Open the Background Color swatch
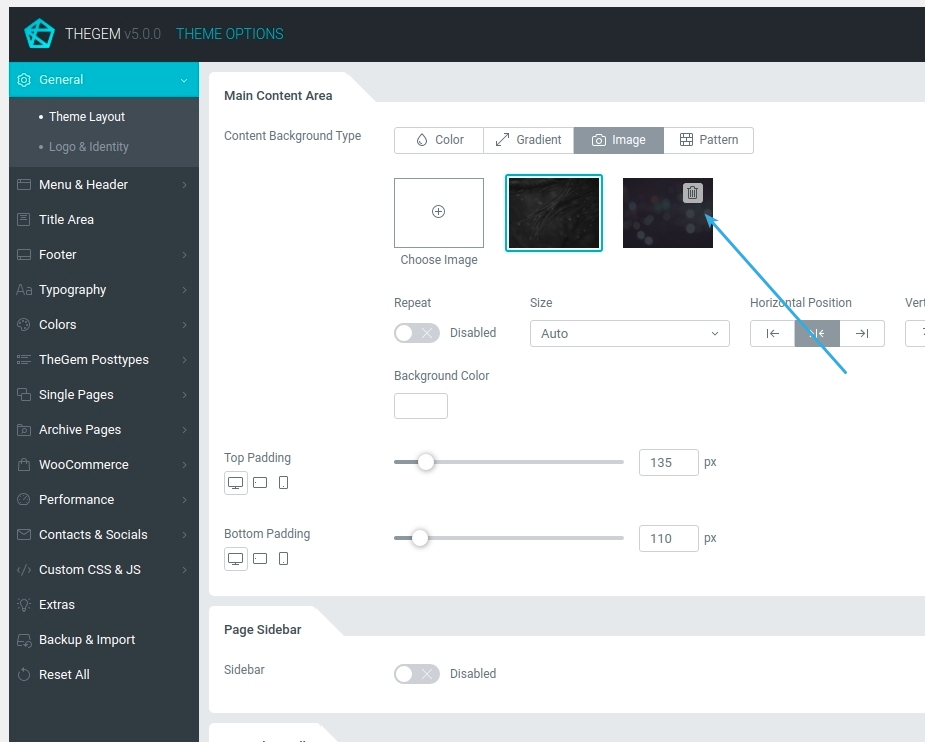Viewport: 925px width, 742px height. click(421, 406)
